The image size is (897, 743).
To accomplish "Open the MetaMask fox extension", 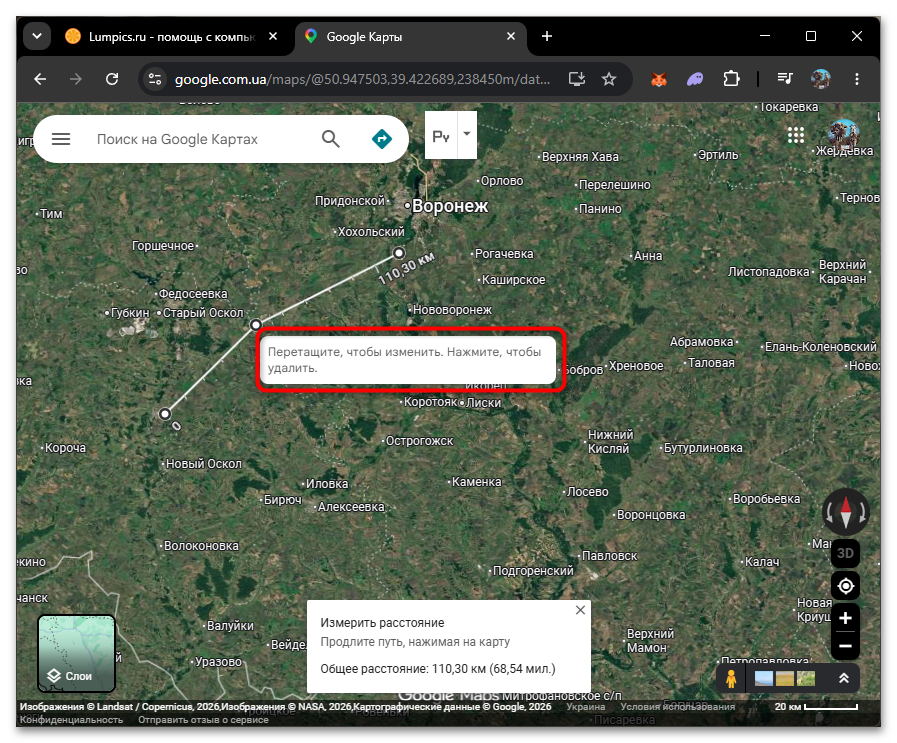I will (659, 79).
